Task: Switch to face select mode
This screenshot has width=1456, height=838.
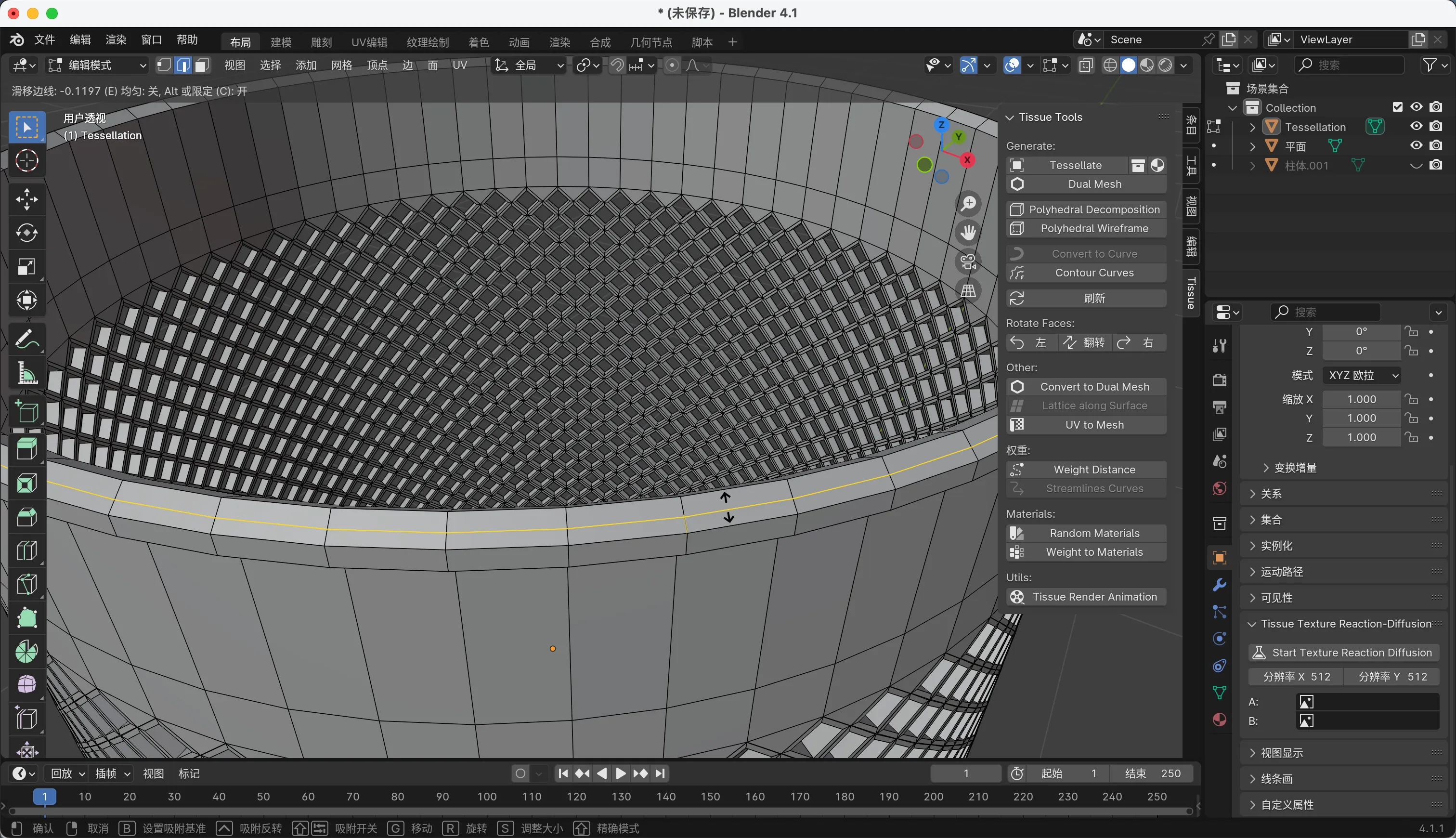Action: pyautogui.click(x=201, y=65)
